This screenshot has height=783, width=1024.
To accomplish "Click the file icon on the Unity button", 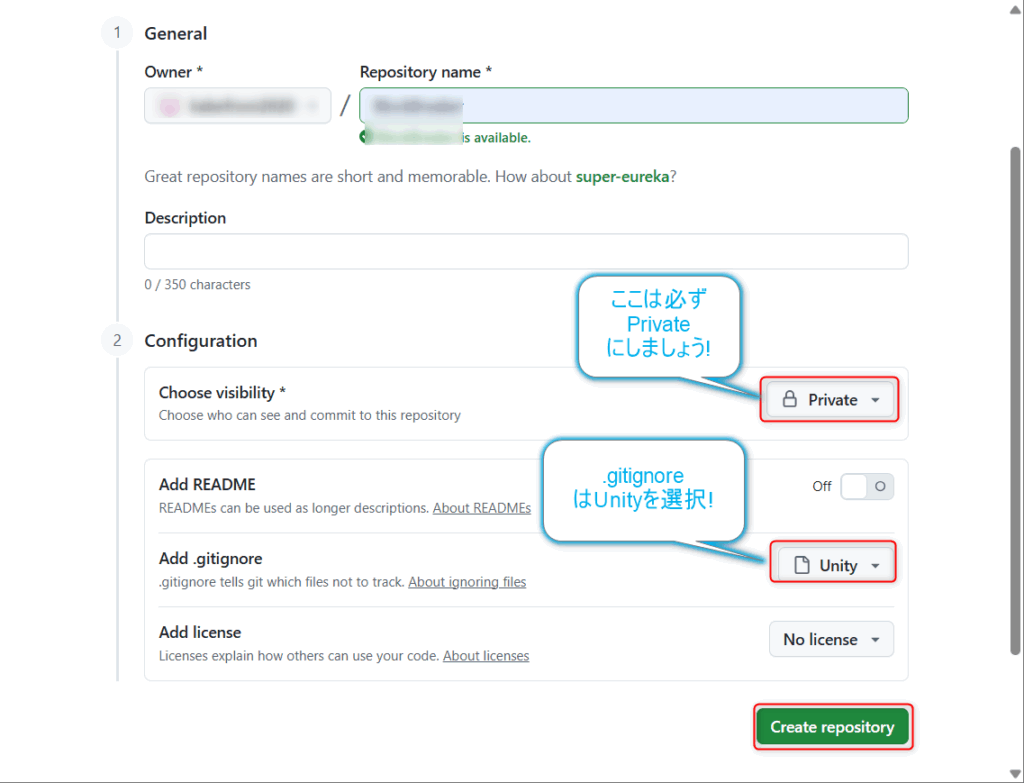I will [x=801, y=566].
